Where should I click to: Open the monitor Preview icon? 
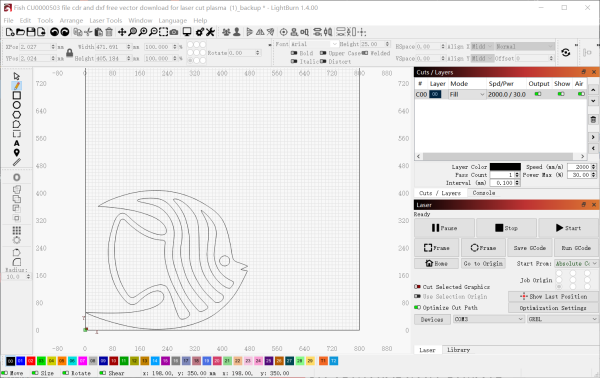click(187, 32)
